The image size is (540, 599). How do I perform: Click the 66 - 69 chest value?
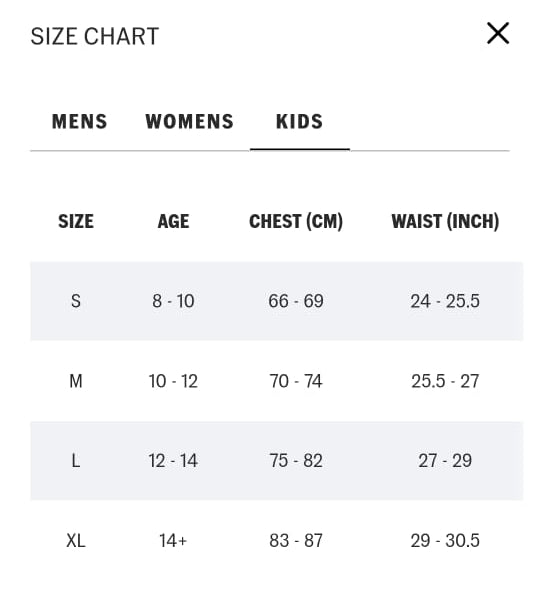(x=296, y=301)
